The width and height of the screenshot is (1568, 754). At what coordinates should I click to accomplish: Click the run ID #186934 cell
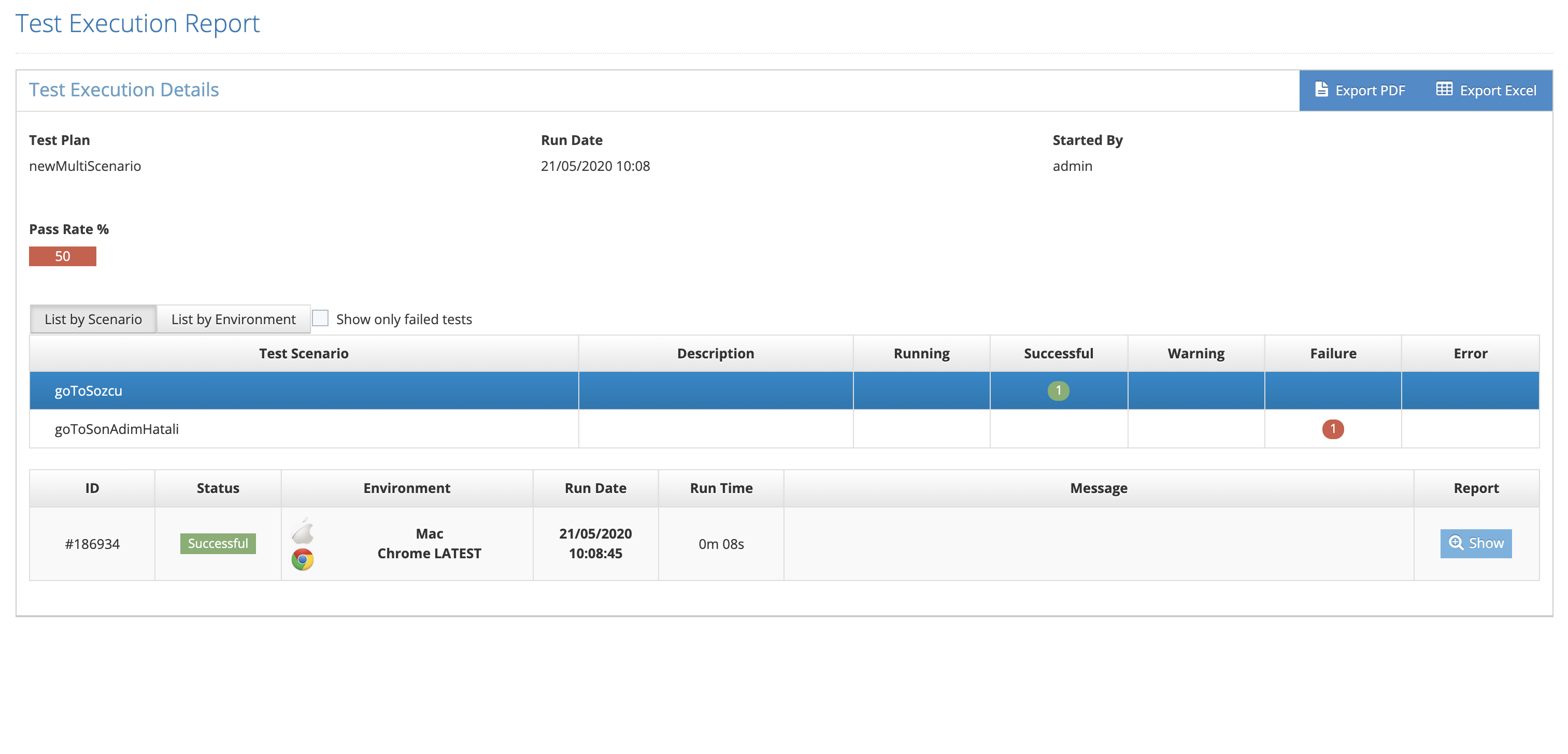pyautogui.click(x=92, y=543)
